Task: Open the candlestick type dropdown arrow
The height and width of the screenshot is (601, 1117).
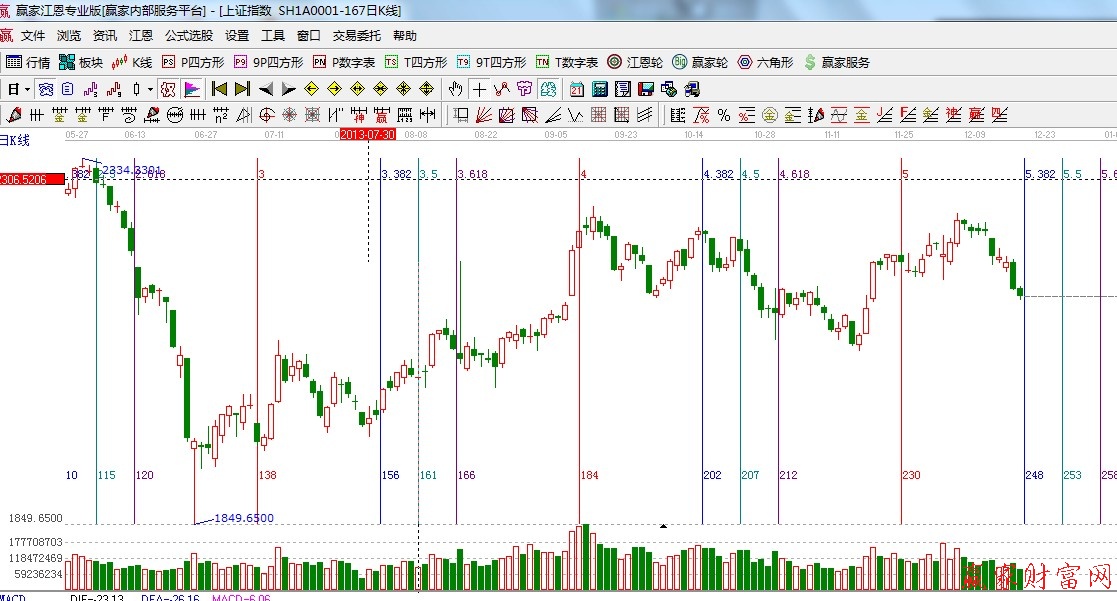Action: [149, 89]
